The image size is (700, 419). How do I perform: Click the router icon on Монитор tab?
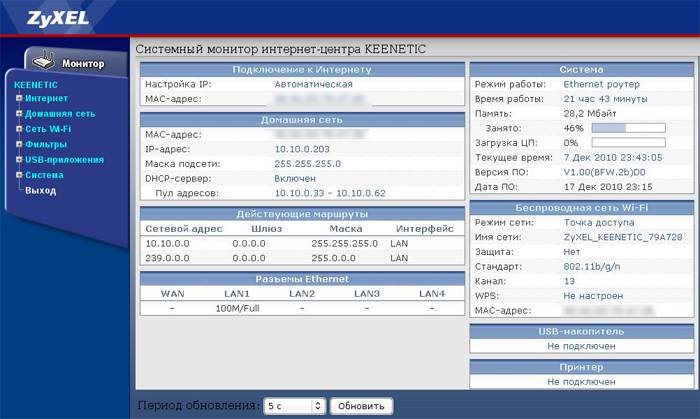click(x=44, y=61)
